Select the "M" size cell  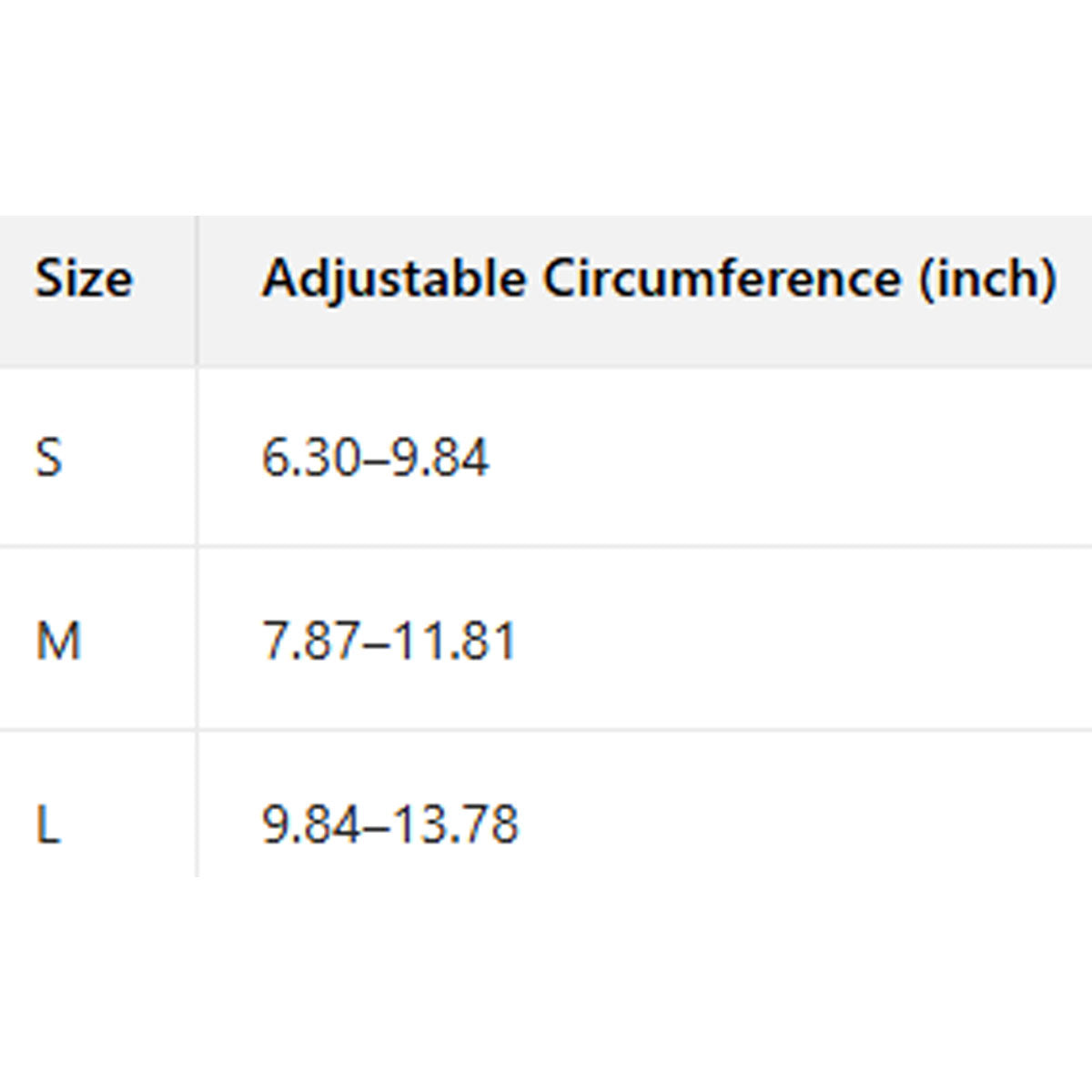[x=58, y=641]
